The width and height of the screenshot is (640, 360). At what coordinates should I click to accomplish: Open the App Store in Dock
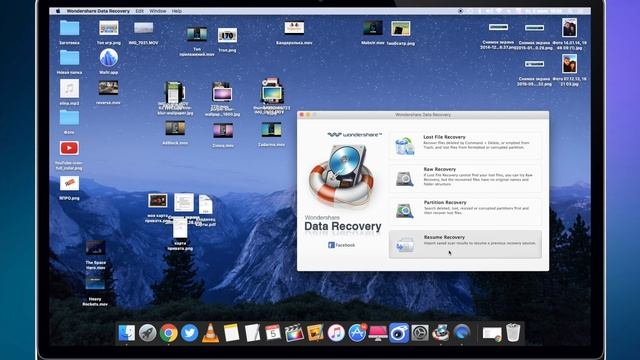click(357, 333)
